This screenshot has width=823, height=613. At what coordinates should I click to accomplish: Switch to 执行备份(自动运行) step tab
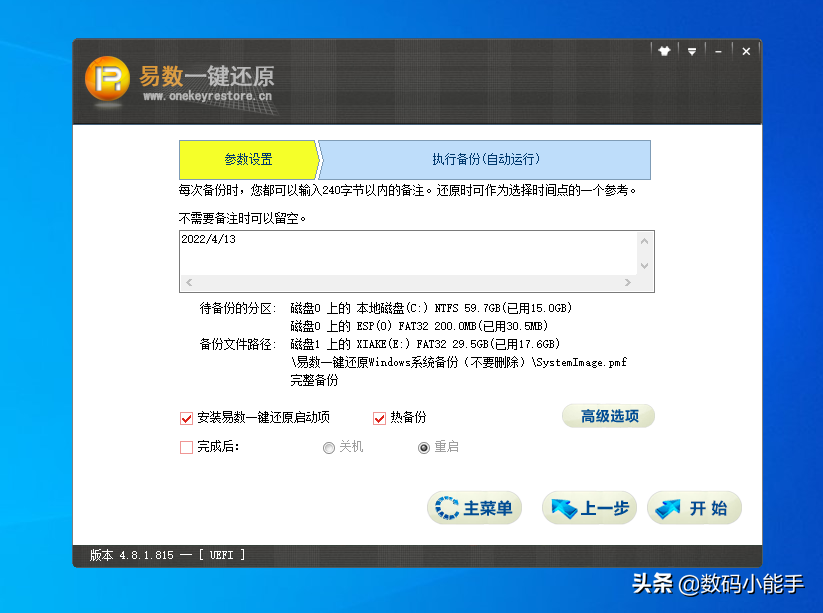(485, 160)
